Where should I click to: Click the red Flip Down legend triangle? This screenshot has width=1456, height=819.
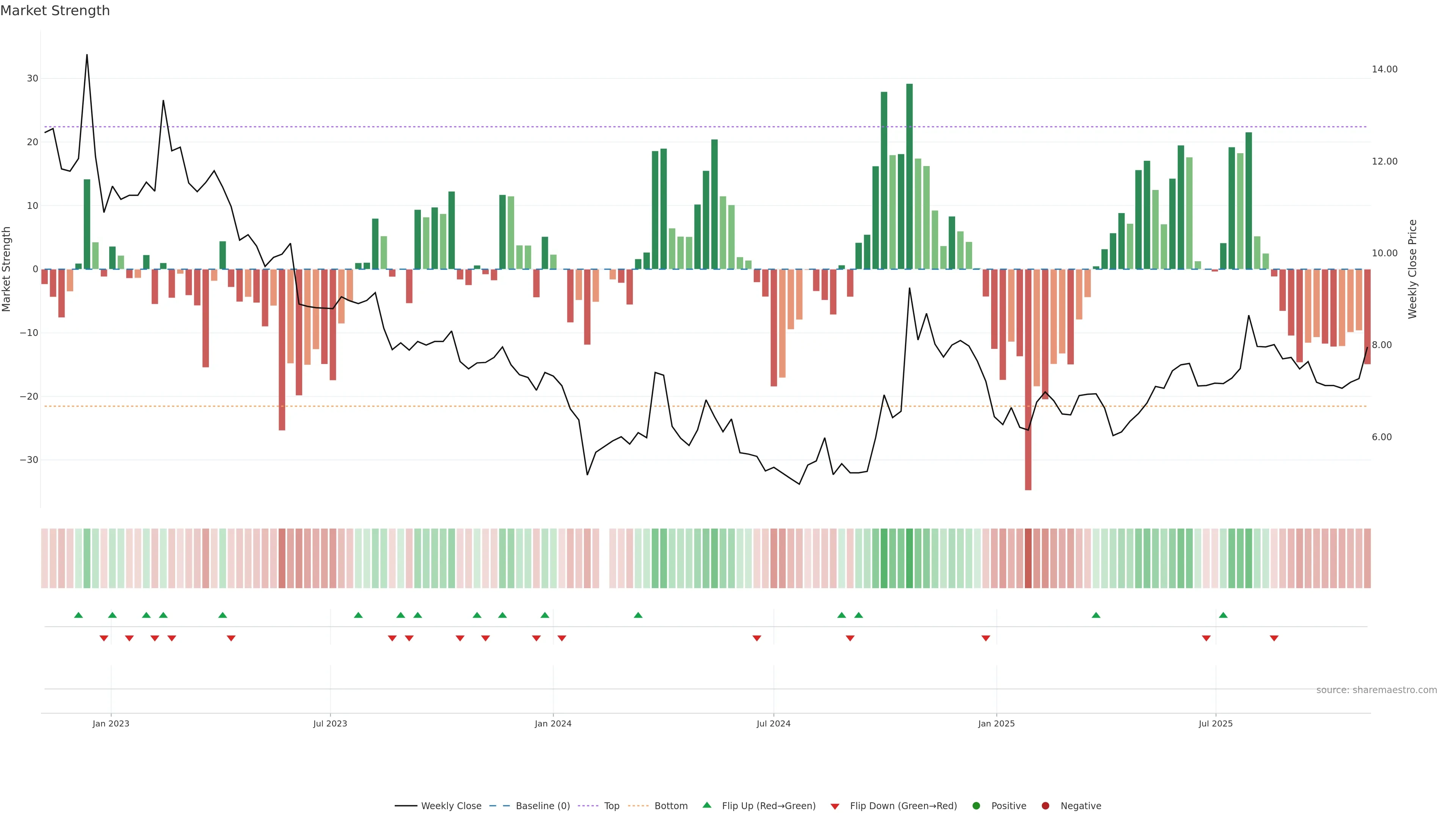tap(835, 806)
